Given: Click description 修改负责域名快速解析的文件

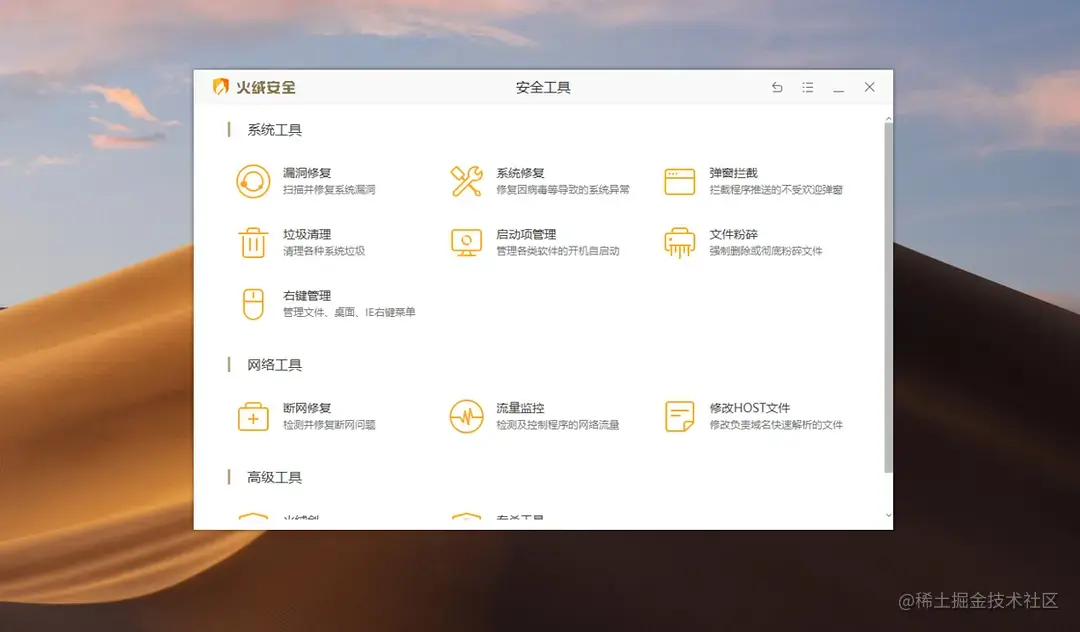Looking at the screenshot, I should pyautogui.click(x=776, y=425).
